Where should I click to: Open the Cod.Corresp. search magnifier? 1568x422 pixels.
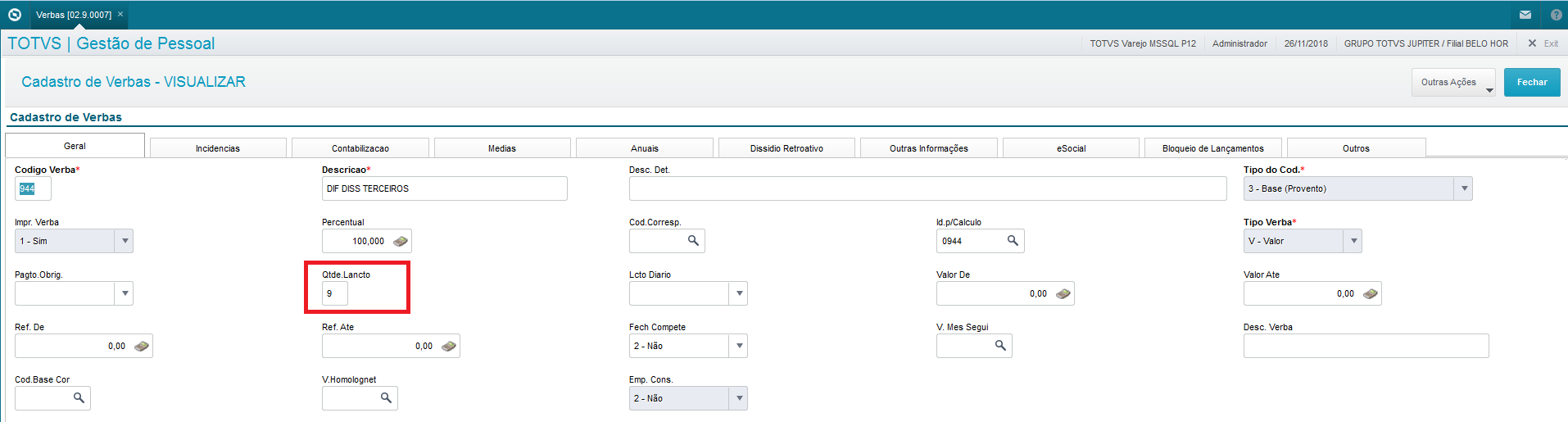(x=693, y=241)
